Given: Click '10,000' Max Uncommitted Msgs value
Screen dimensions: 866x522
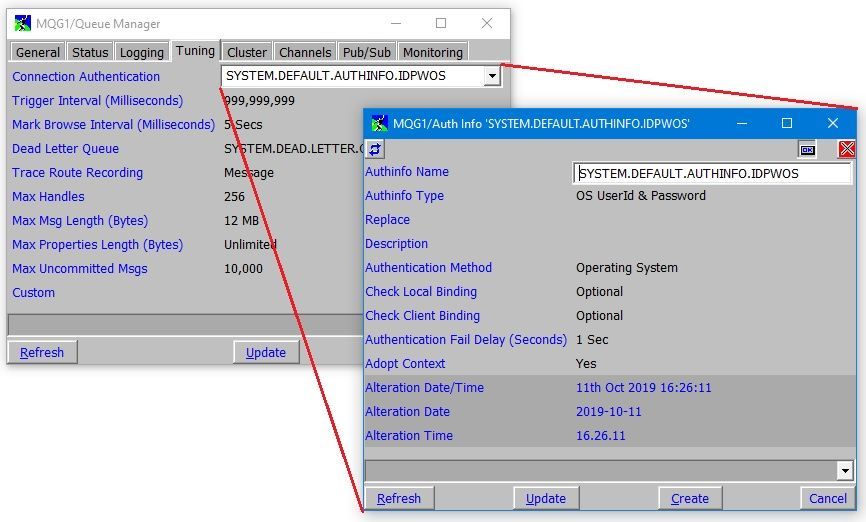Looking at the screenshot, I should point(244,268).
